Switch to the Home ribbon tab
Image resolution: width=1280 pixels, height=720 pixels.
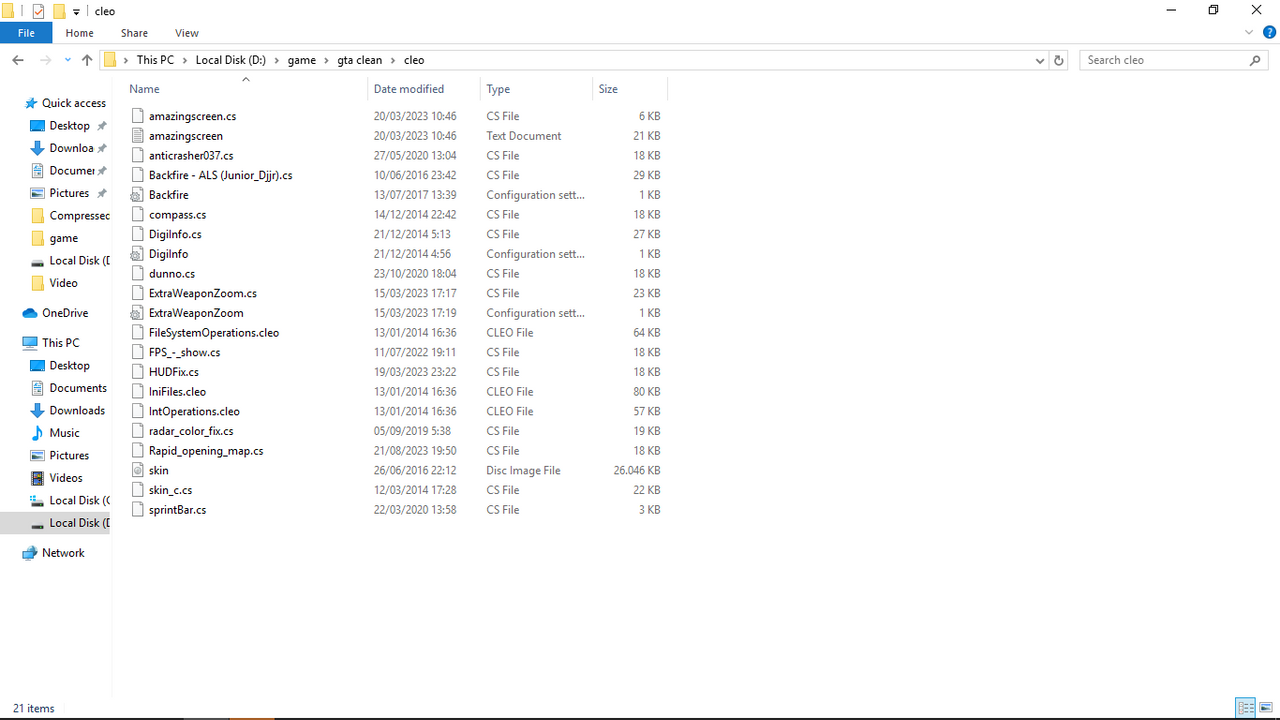80,33
